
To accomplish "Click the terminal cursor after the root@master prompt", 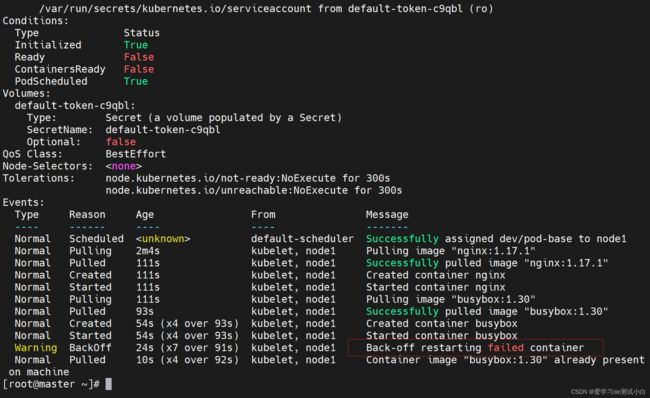I will [x=109, y=384].
